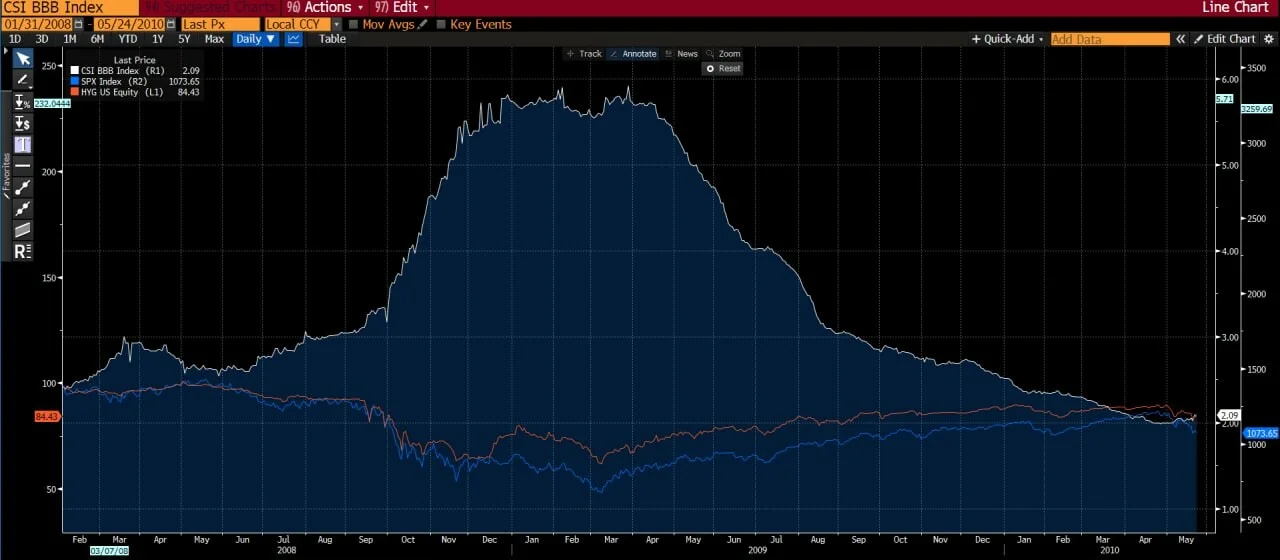Switch to the Table view
This screenshot has width=1280, height=560.
[332, 39]
